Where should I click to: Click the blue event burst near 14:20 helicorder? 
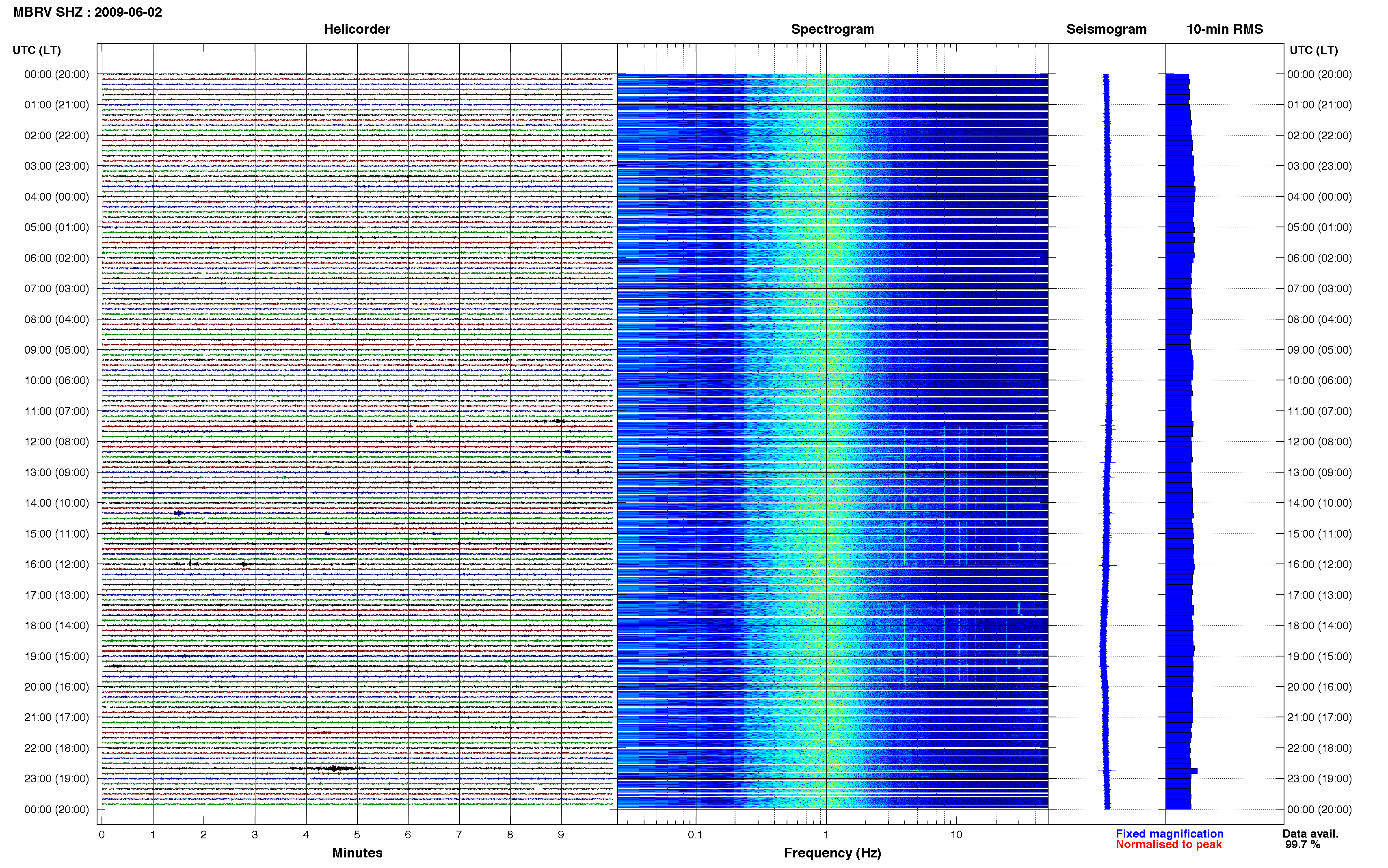[179, 513]
